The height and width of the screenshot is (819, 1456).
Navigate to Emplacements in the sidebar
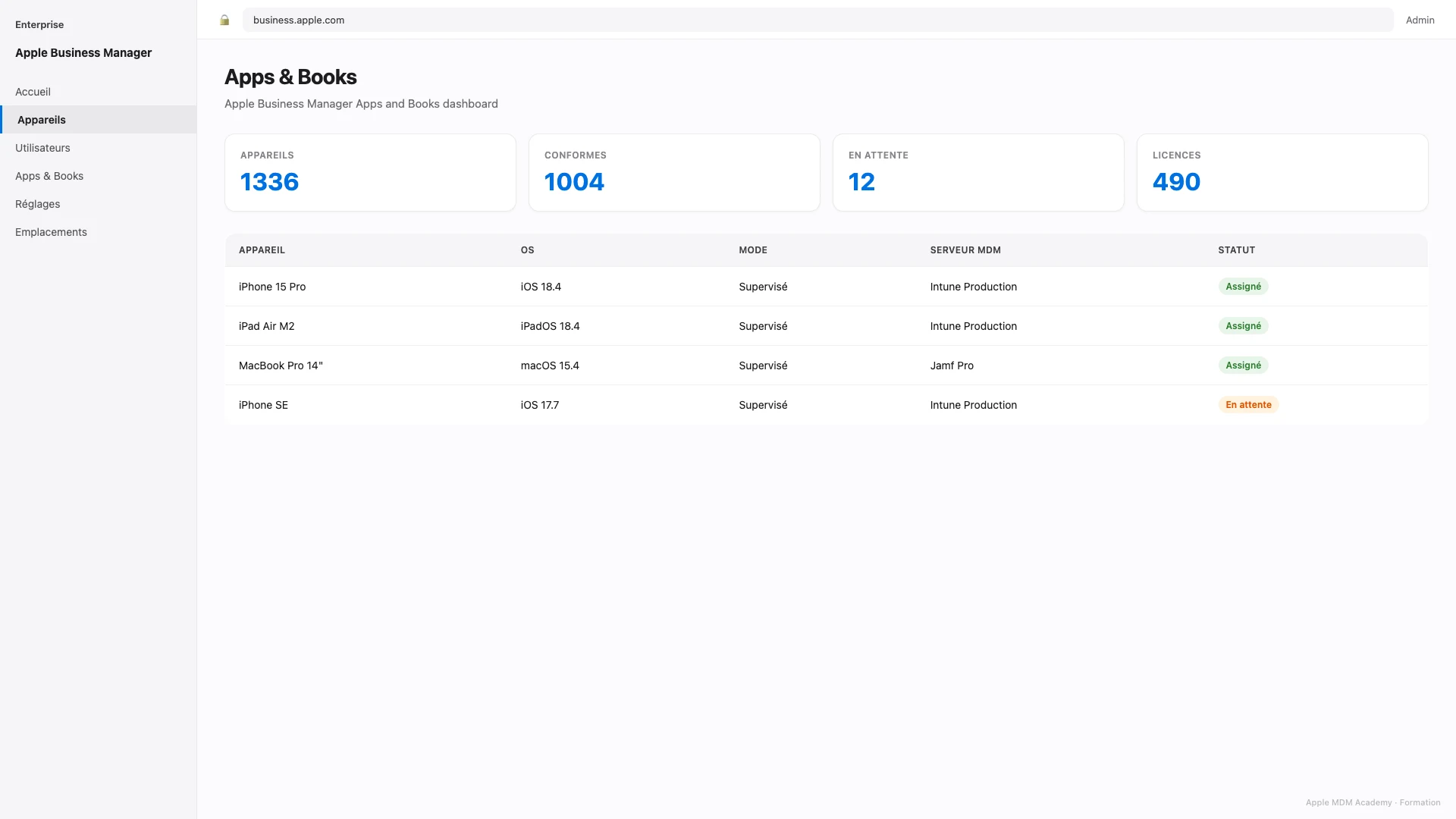99,232
